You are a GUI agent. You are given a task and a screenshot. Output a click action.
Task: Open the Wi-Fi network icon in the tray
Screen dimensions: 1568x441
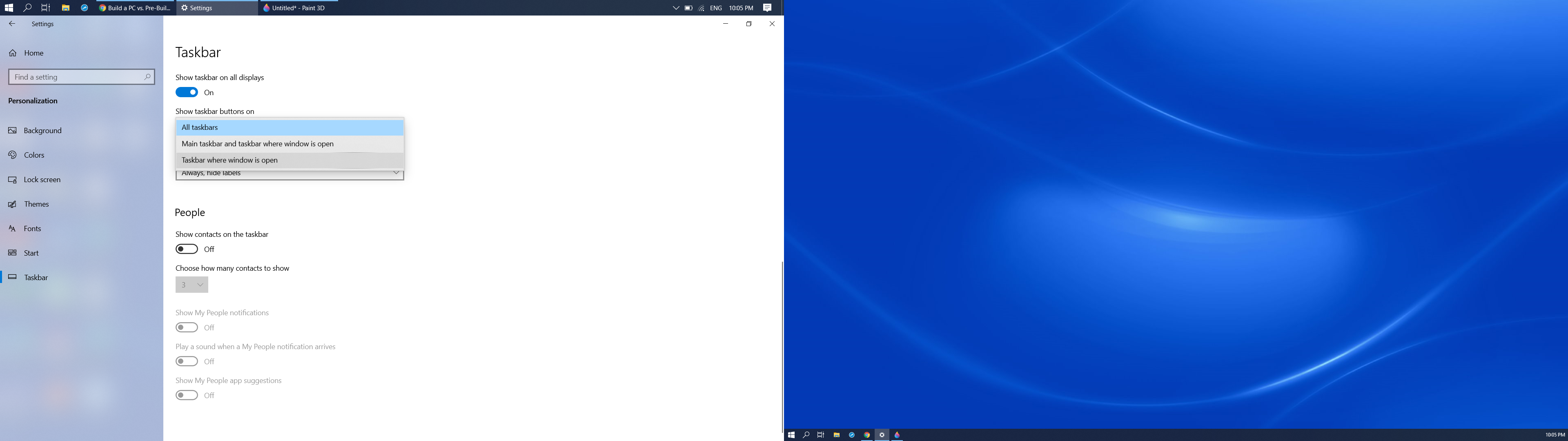[702, 8]
